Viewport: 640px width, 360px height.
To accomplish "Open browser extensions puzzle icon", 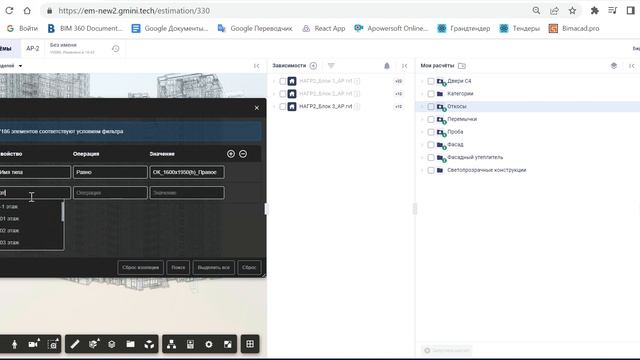I will pos(594,11).
